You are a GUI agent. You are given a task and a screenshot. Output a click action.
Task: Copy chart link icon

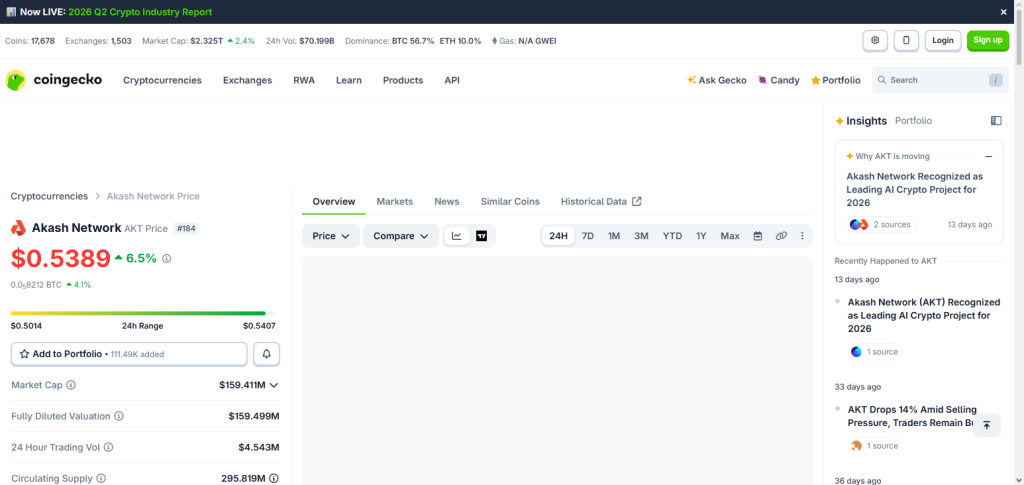point(781,236)
